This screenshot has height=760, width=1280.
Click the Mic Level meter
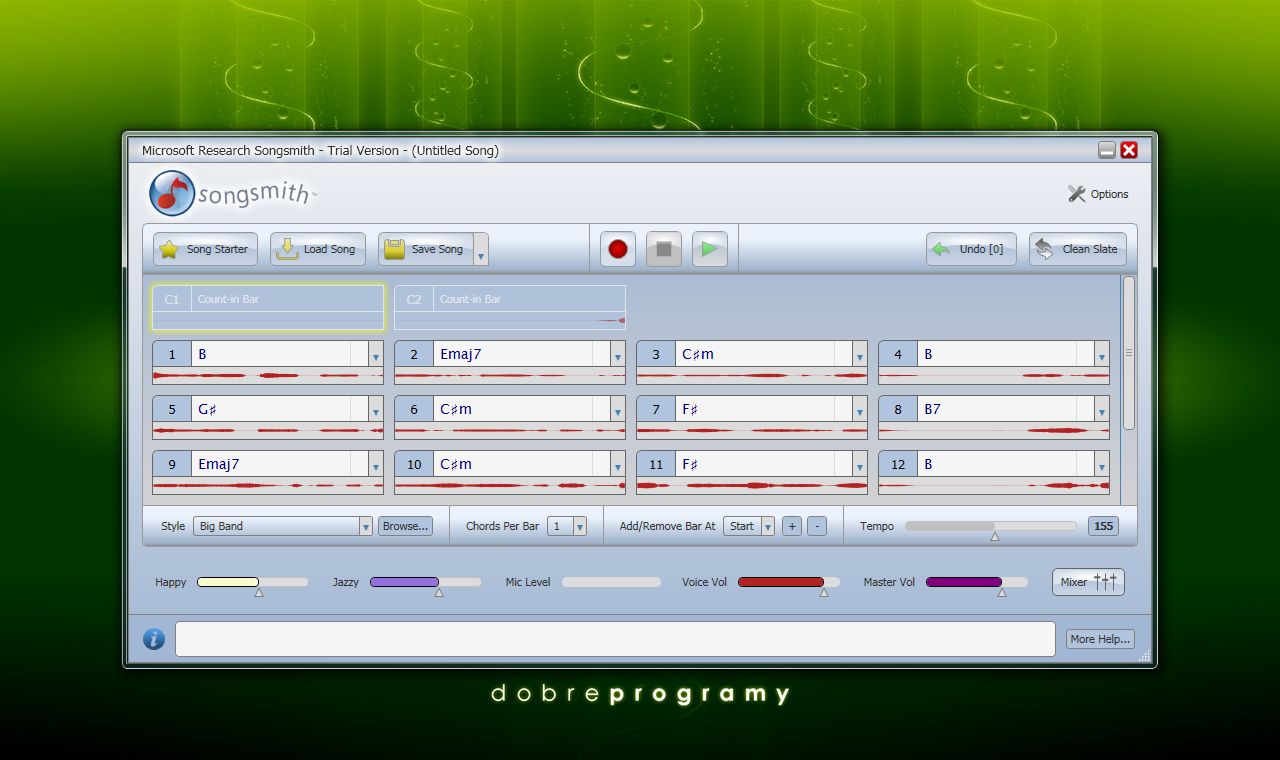coord(611,582)
